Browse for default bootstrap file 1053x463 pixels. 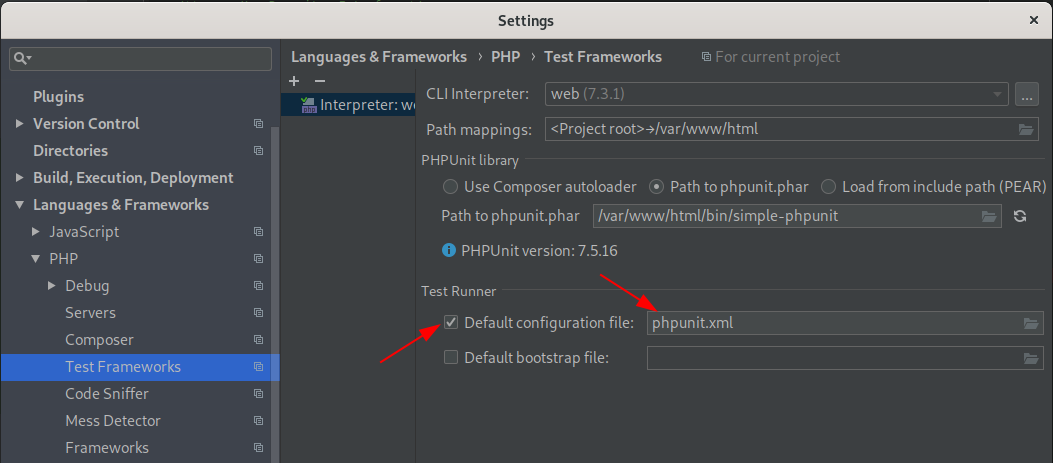1031,358
